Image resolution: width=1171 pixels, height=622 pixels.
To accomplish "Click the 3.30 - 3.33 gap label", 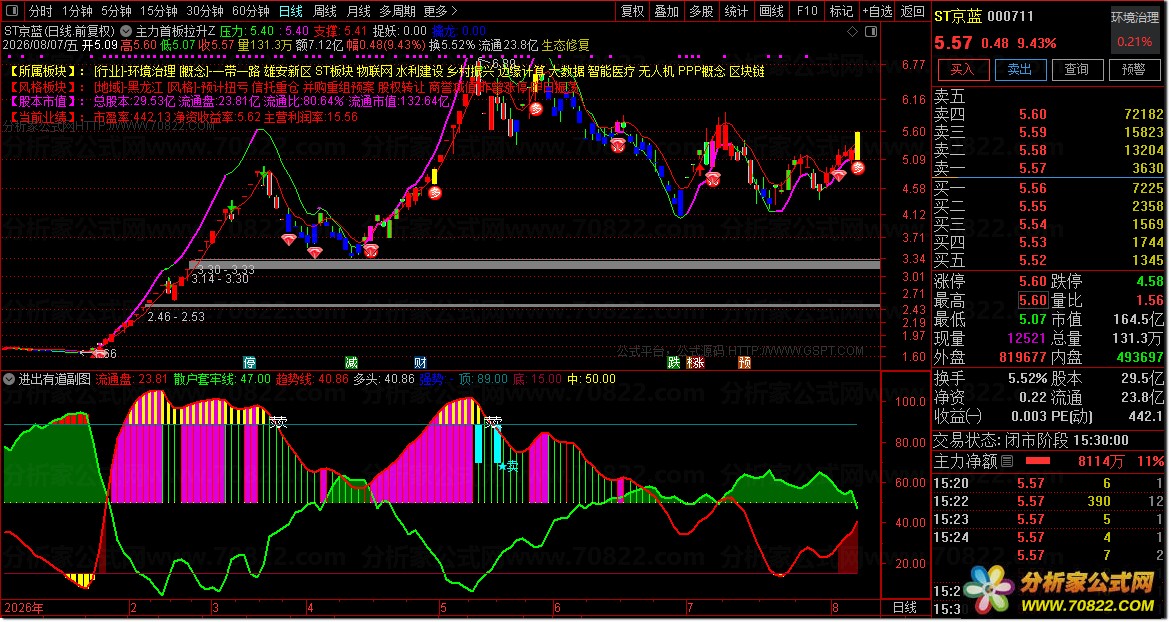I will [227, 269].
